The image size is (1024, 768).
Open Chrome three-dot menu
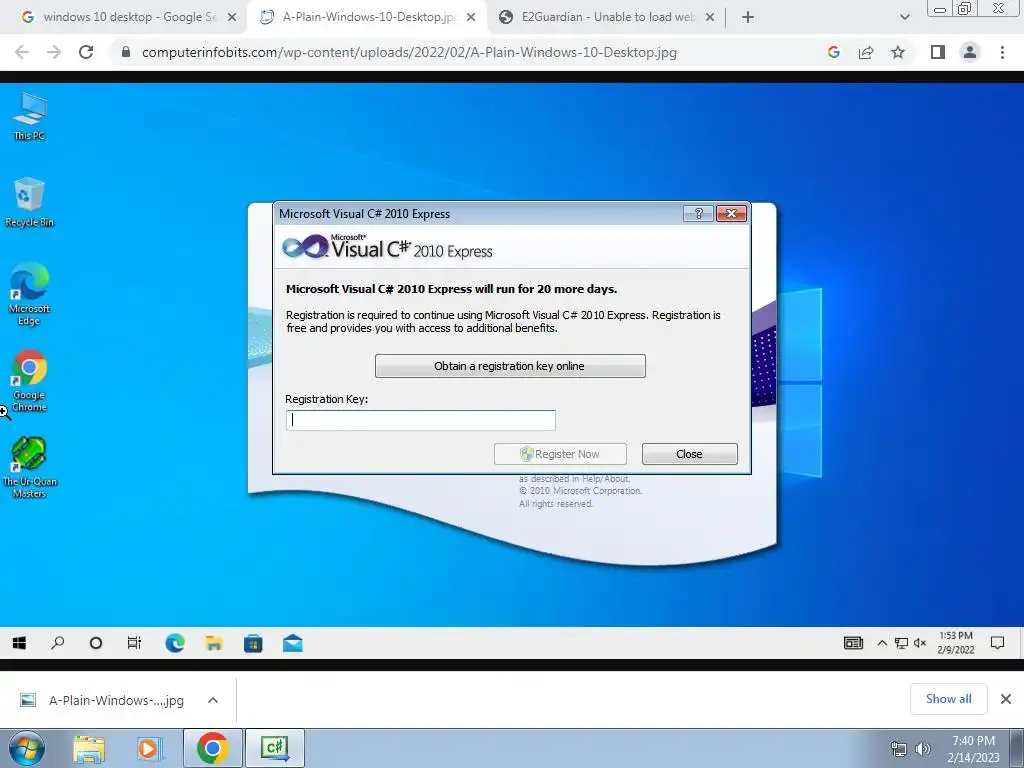(1002, 52)
